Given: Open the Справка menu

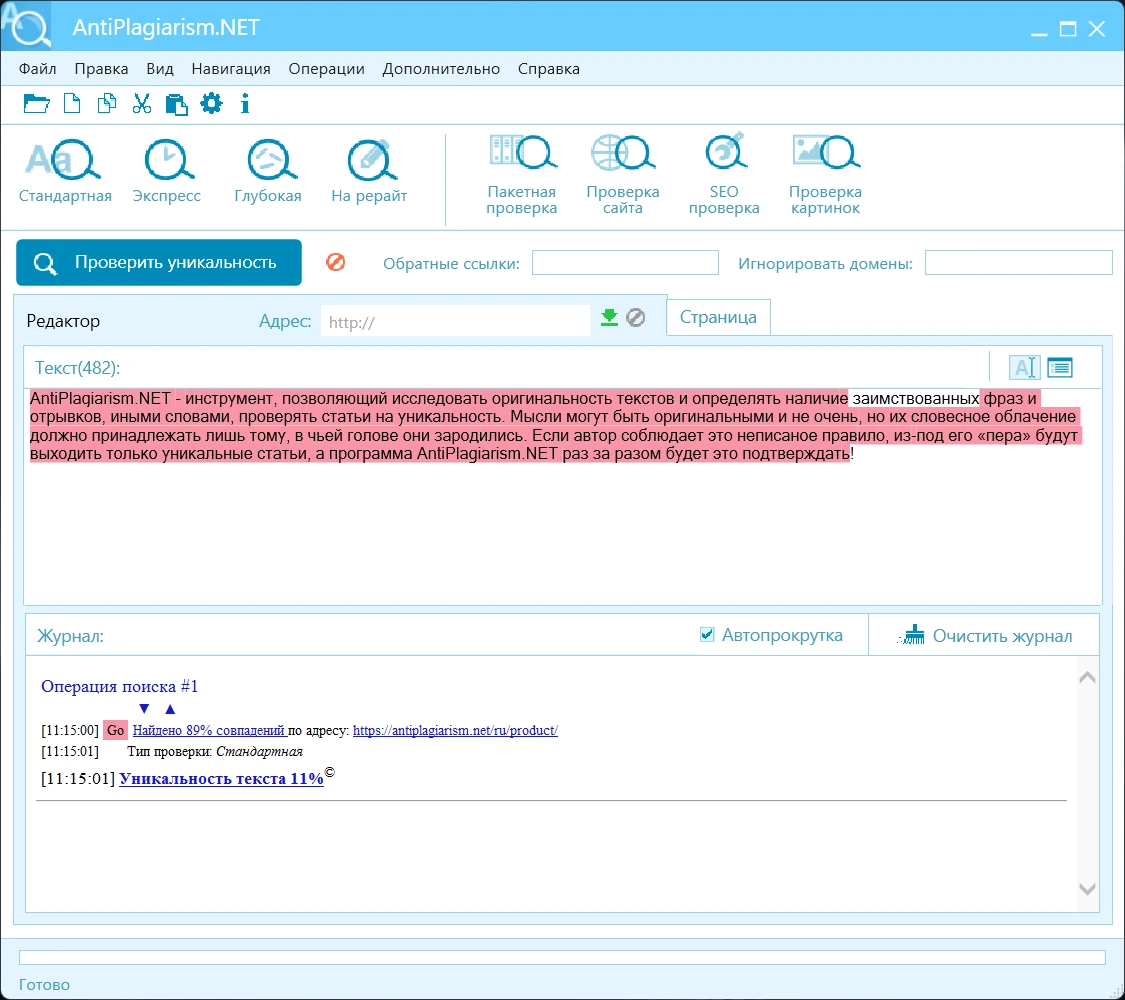Looking at the screenshot, I should [549, 69].
